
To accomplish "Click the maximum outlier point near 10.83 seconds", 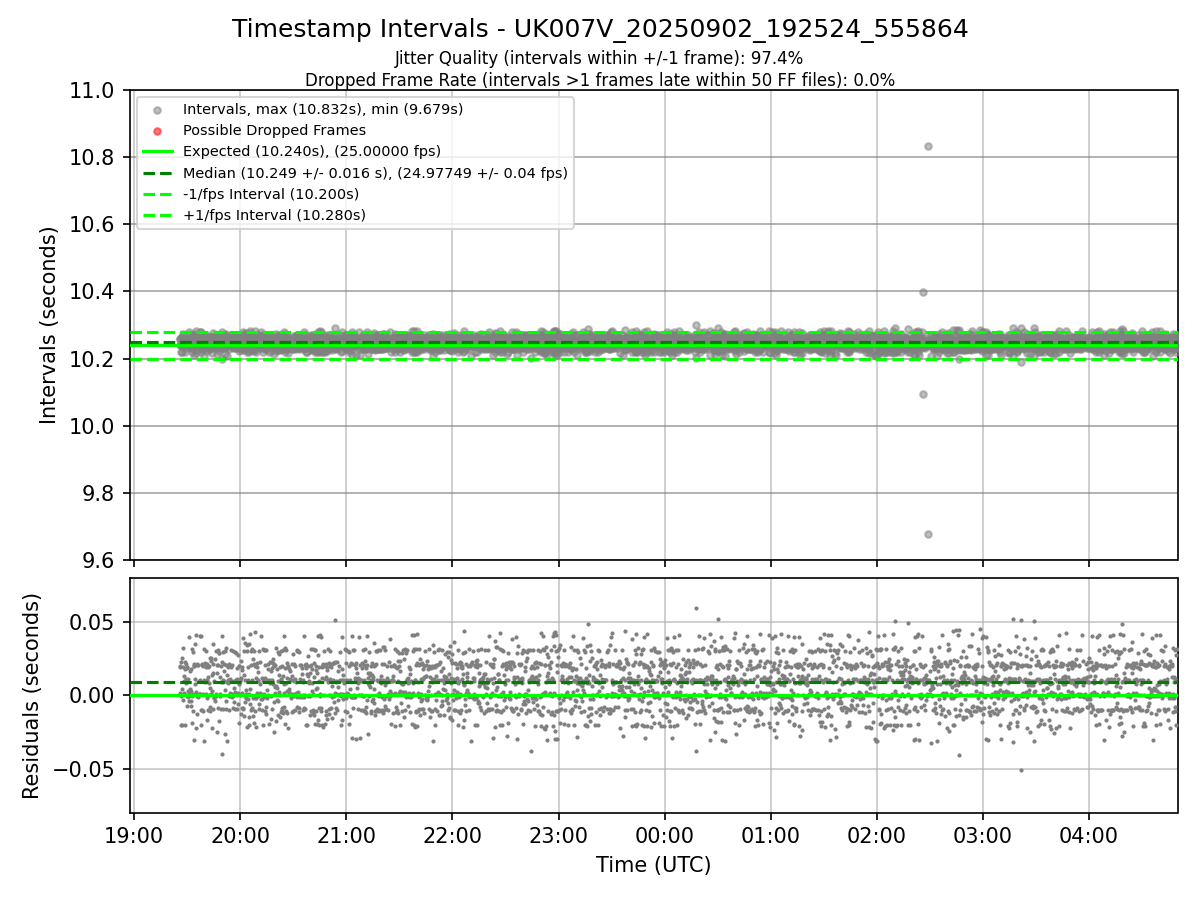I will pos(928,146).
